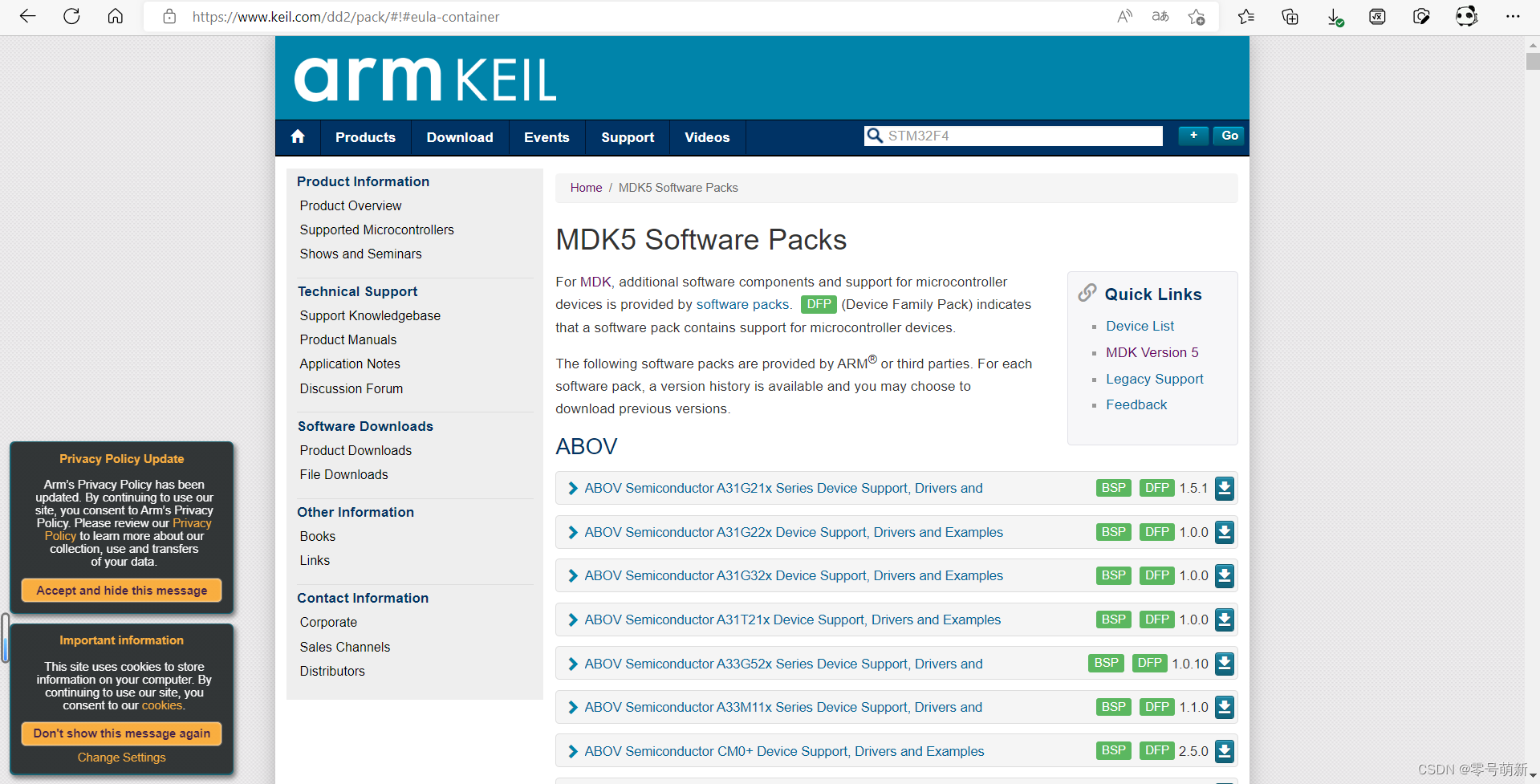Image resolution: width=1540 pixels, height=784 pixels.
Task: Open the Download menu
Action: click(460, 137)
